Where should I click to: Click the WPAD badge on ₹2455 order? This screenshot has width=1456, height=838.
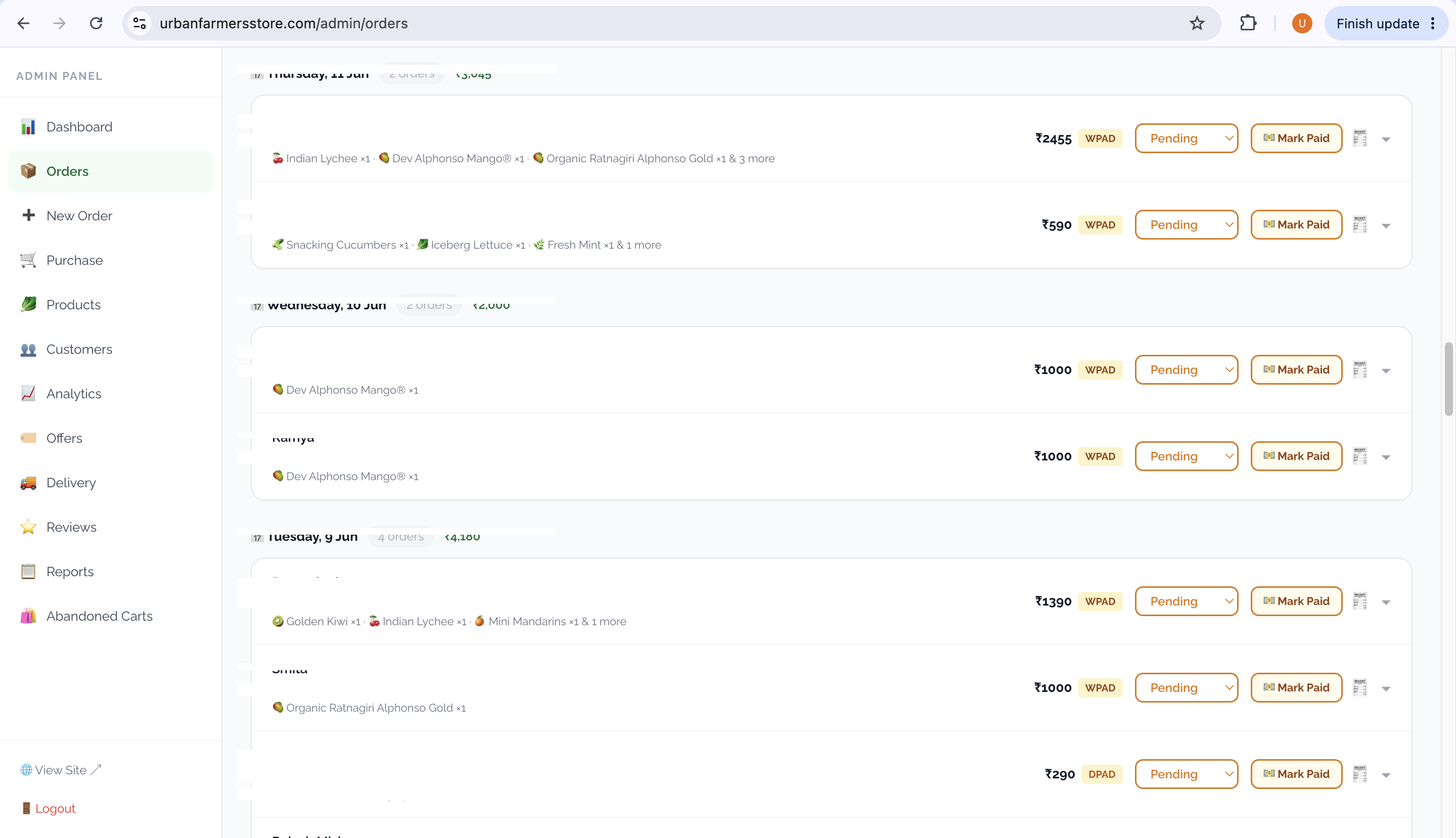coord(1100,138)
